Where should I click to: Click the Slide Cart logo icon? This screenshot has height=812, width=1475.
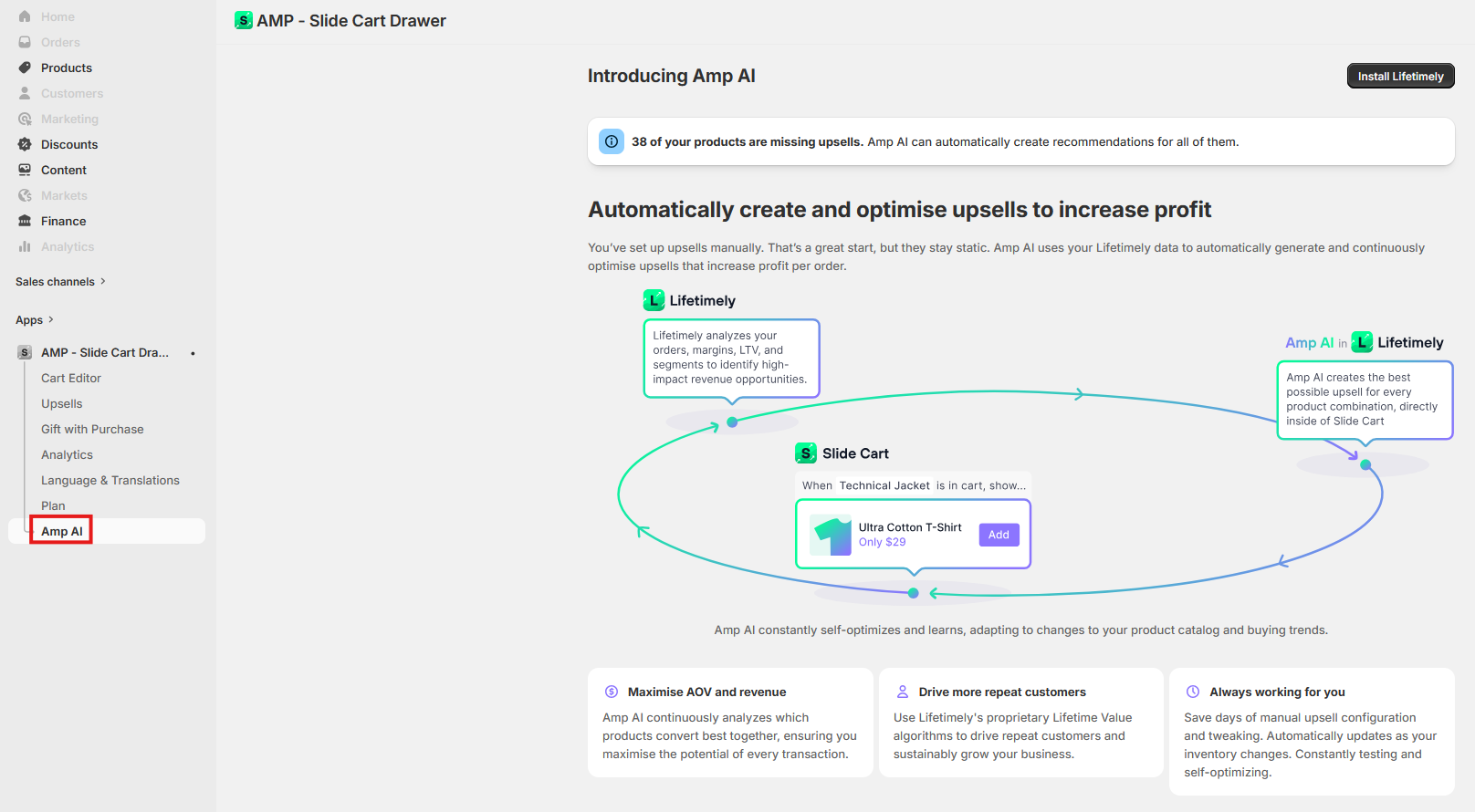[806, 453]
